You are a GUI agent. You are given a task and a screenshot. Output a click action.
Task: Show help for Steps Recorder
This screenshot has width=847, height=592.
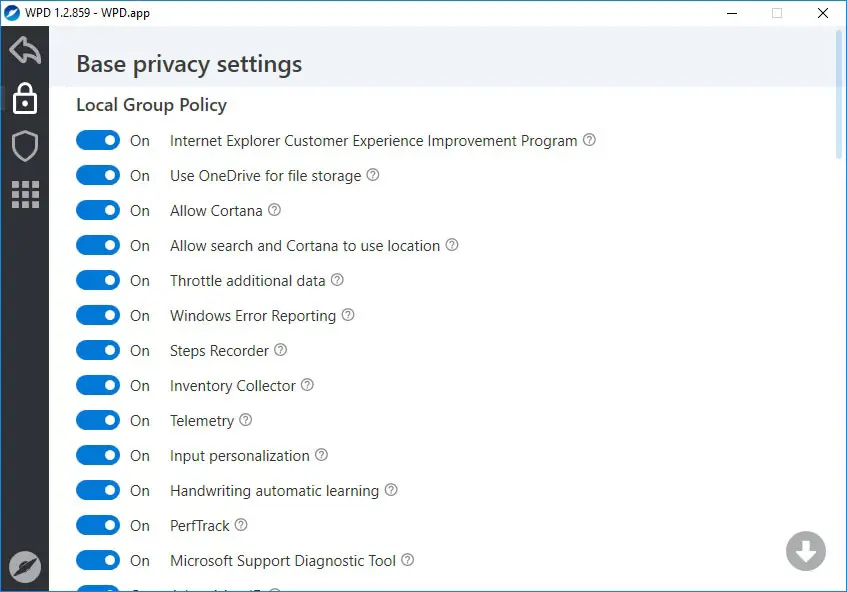tap(281, 350)
